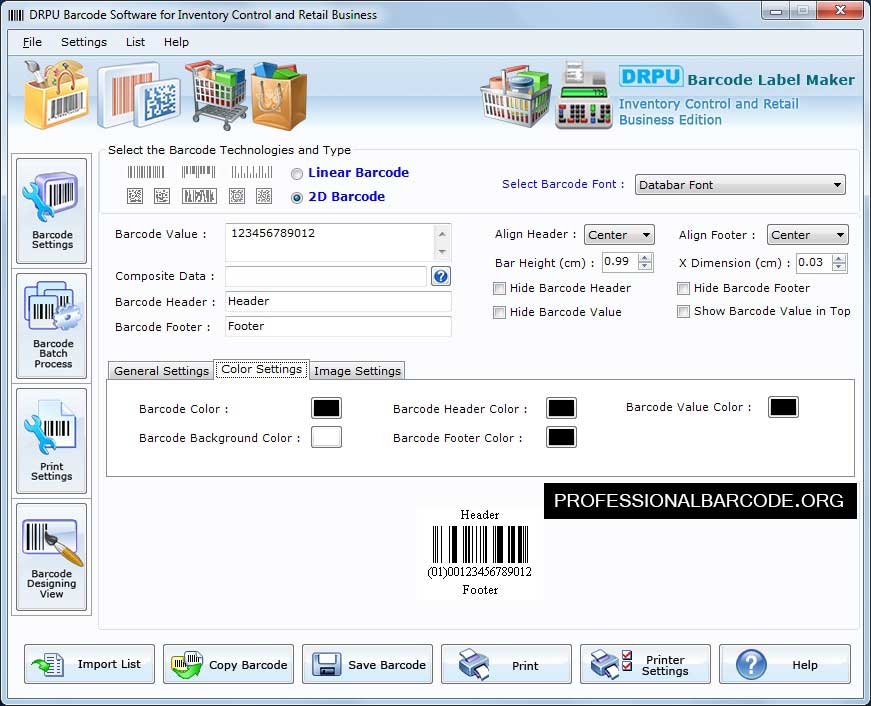Pick the Barcode Value Color swatch
This screenshot has height=706, width=871.
pos(783,407)
